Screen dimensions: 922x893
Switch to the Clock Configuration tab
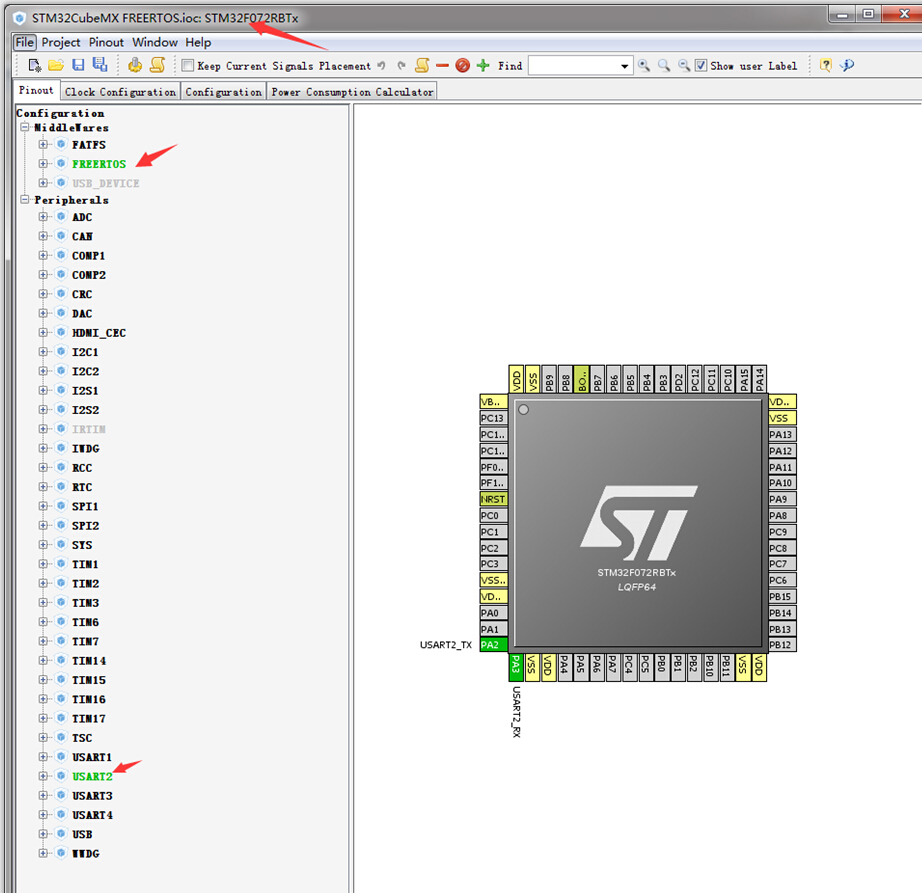[x=120, y=92]
